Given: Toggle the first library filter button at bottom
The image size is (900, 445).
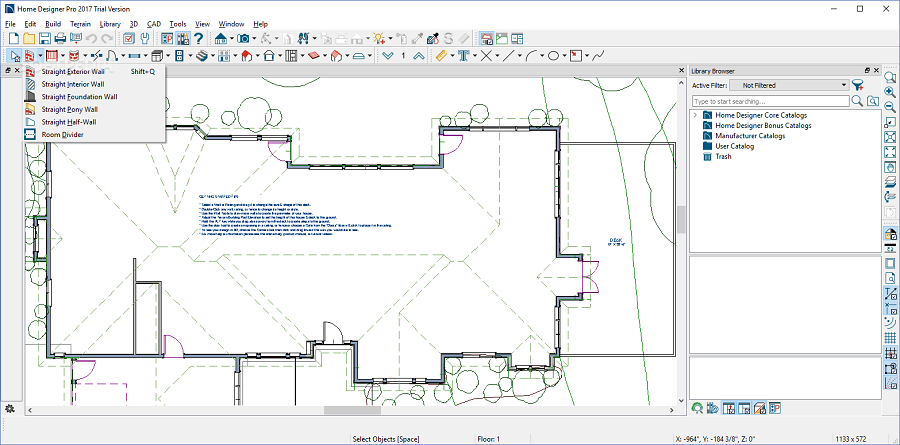Looking at the screenshot, I should tap(728, 408).
